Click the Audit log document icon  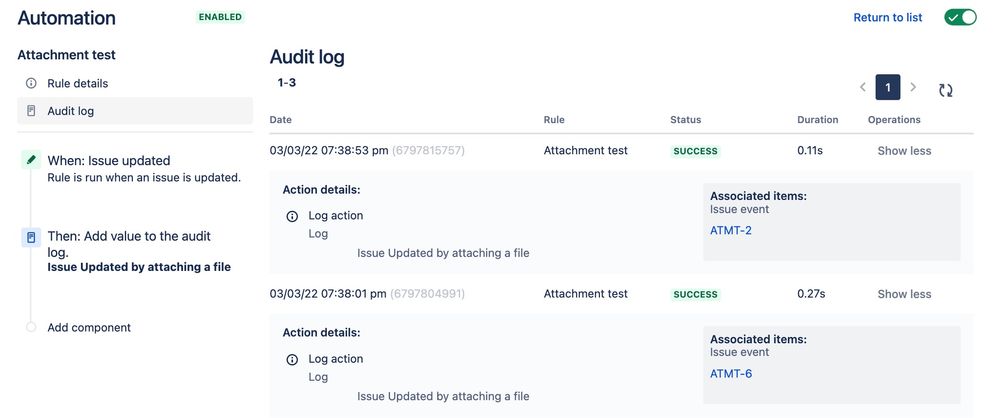point(31,111)
